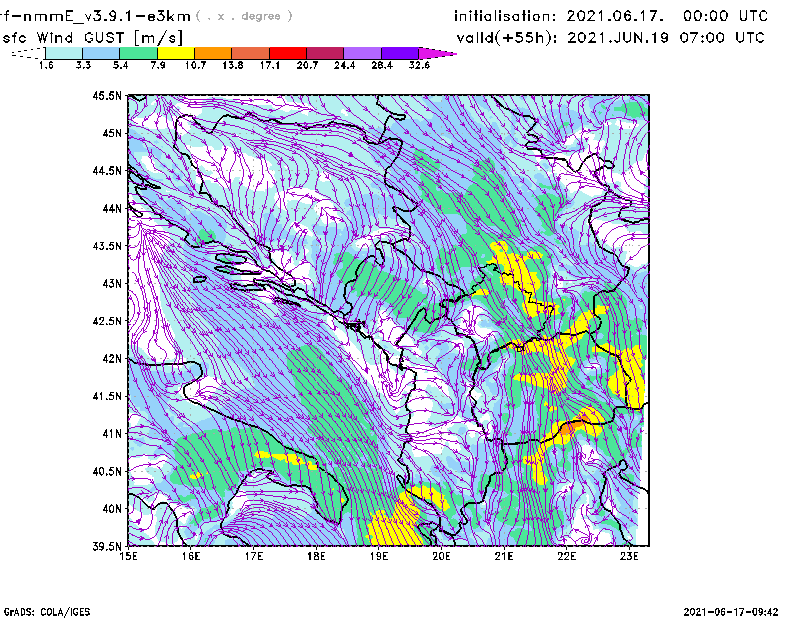Pick the red legend swatch after 17.1

tap(288, 53)
